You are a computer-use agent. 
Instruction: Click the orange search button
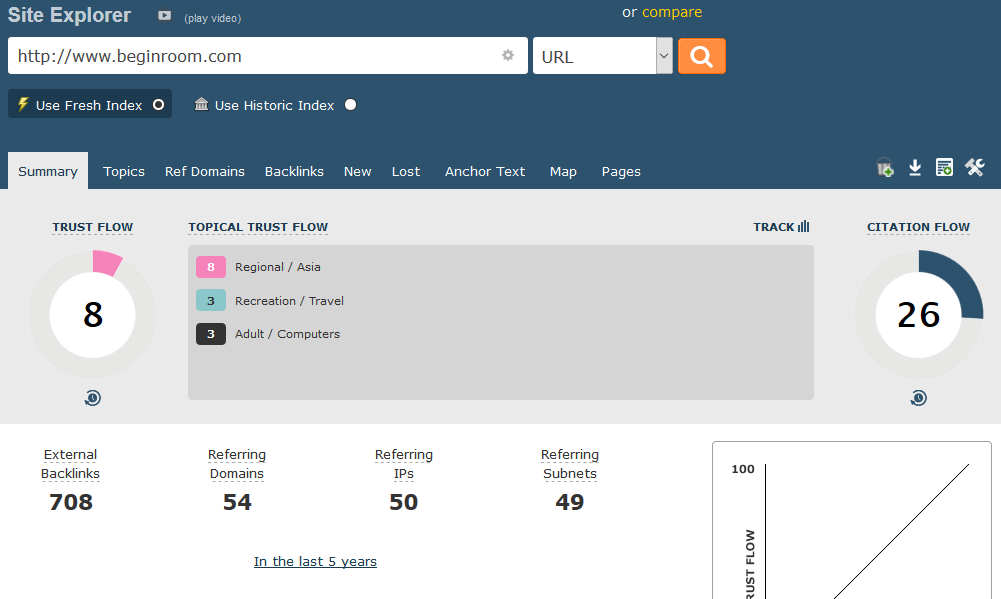click(x=702, y=56)
